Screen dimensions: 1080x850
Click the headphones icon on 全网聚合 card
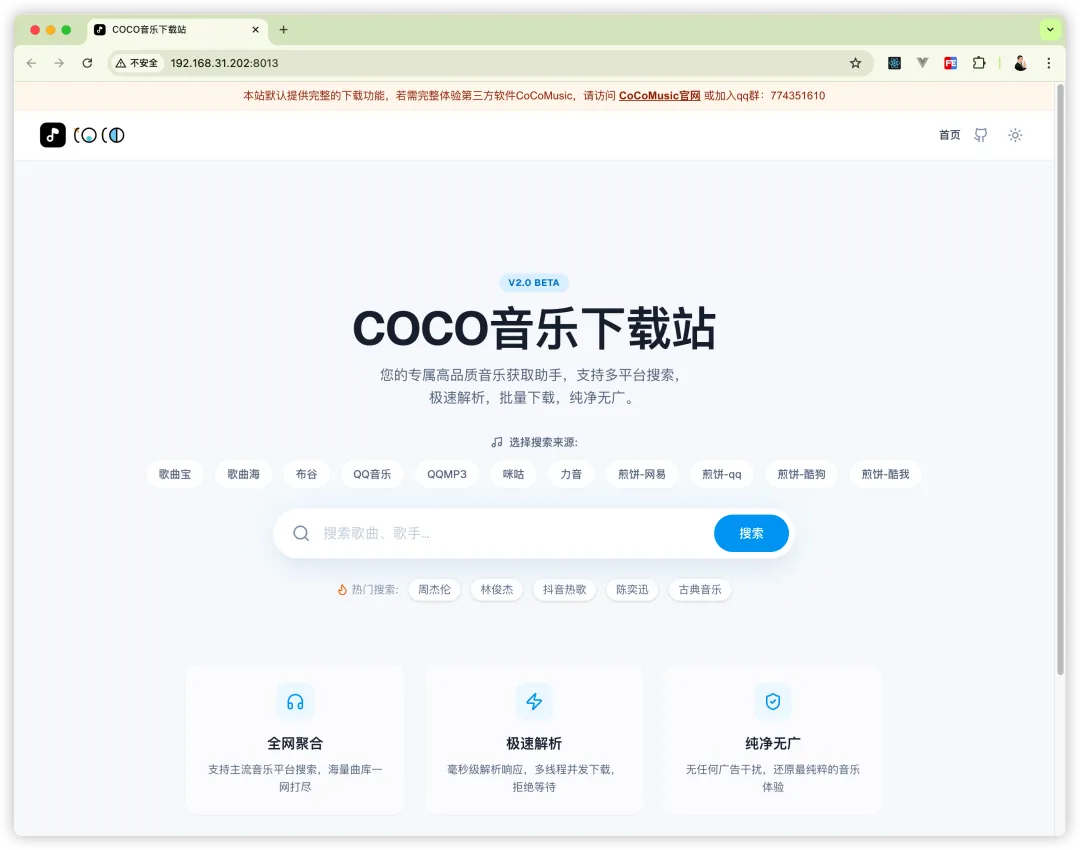pos(295,702)
